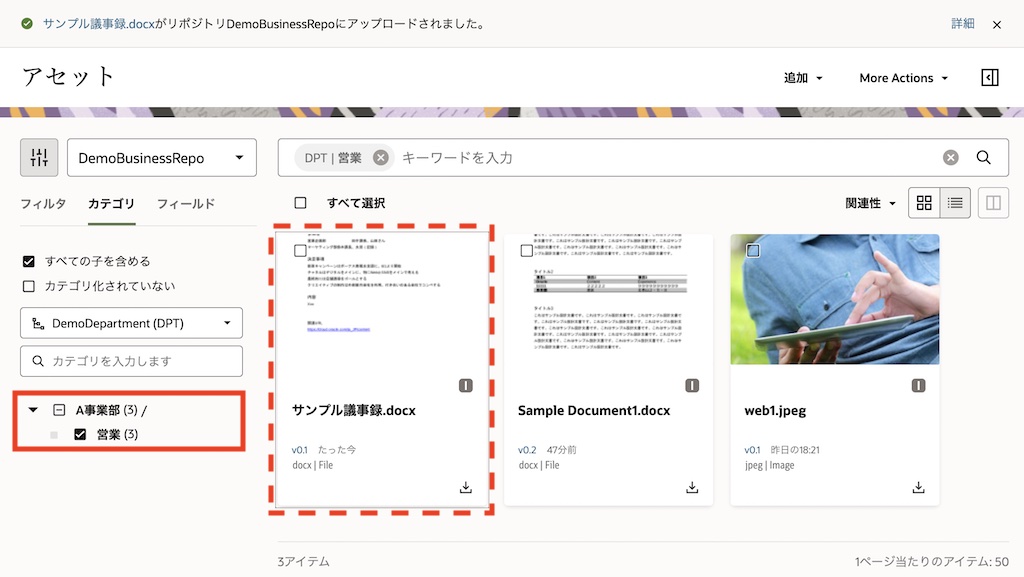Viewport: 1024px width, 577px height.
Task: Open the DemoBusinessRepo repository dropdown
Action: click(161, 157)
